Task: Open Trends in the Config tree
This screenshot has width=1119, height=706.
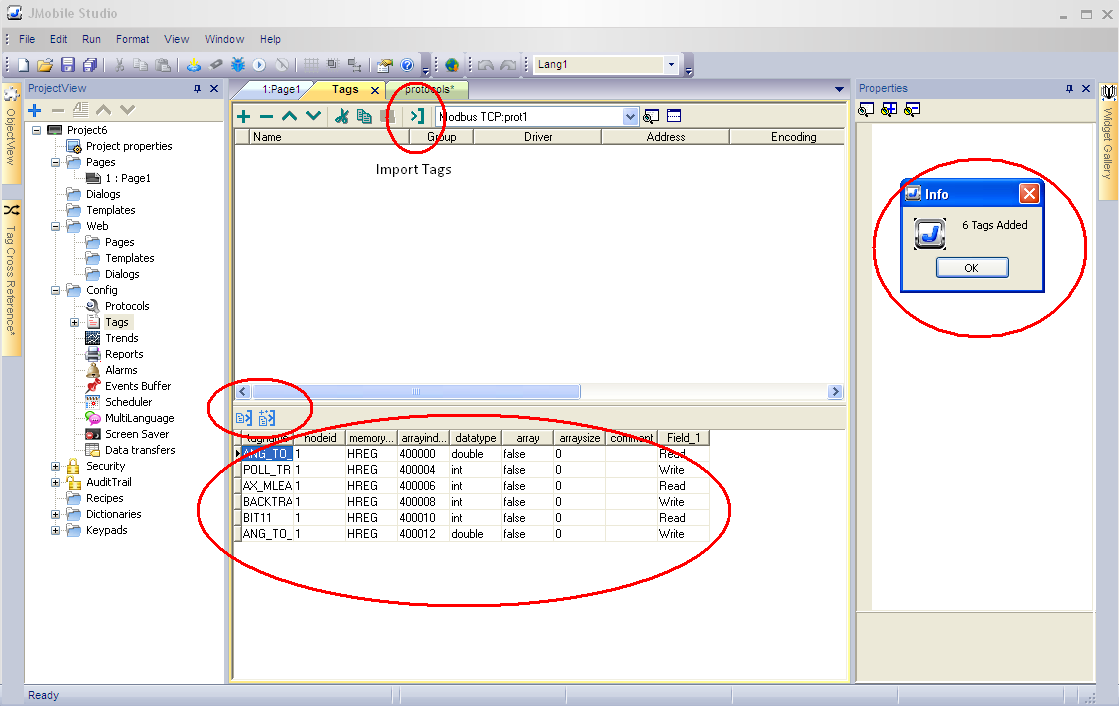Action: tap(121, 338)
